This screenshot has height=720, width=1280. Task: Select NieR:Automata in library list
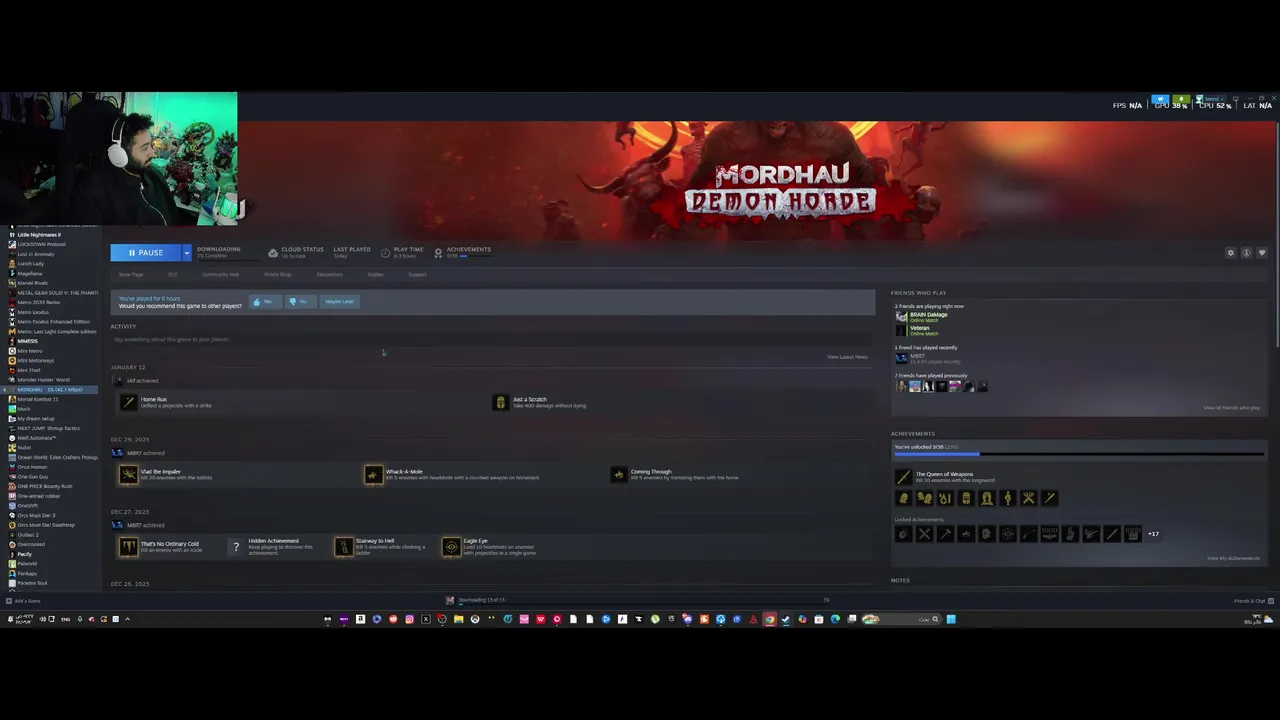pos(37,438)
